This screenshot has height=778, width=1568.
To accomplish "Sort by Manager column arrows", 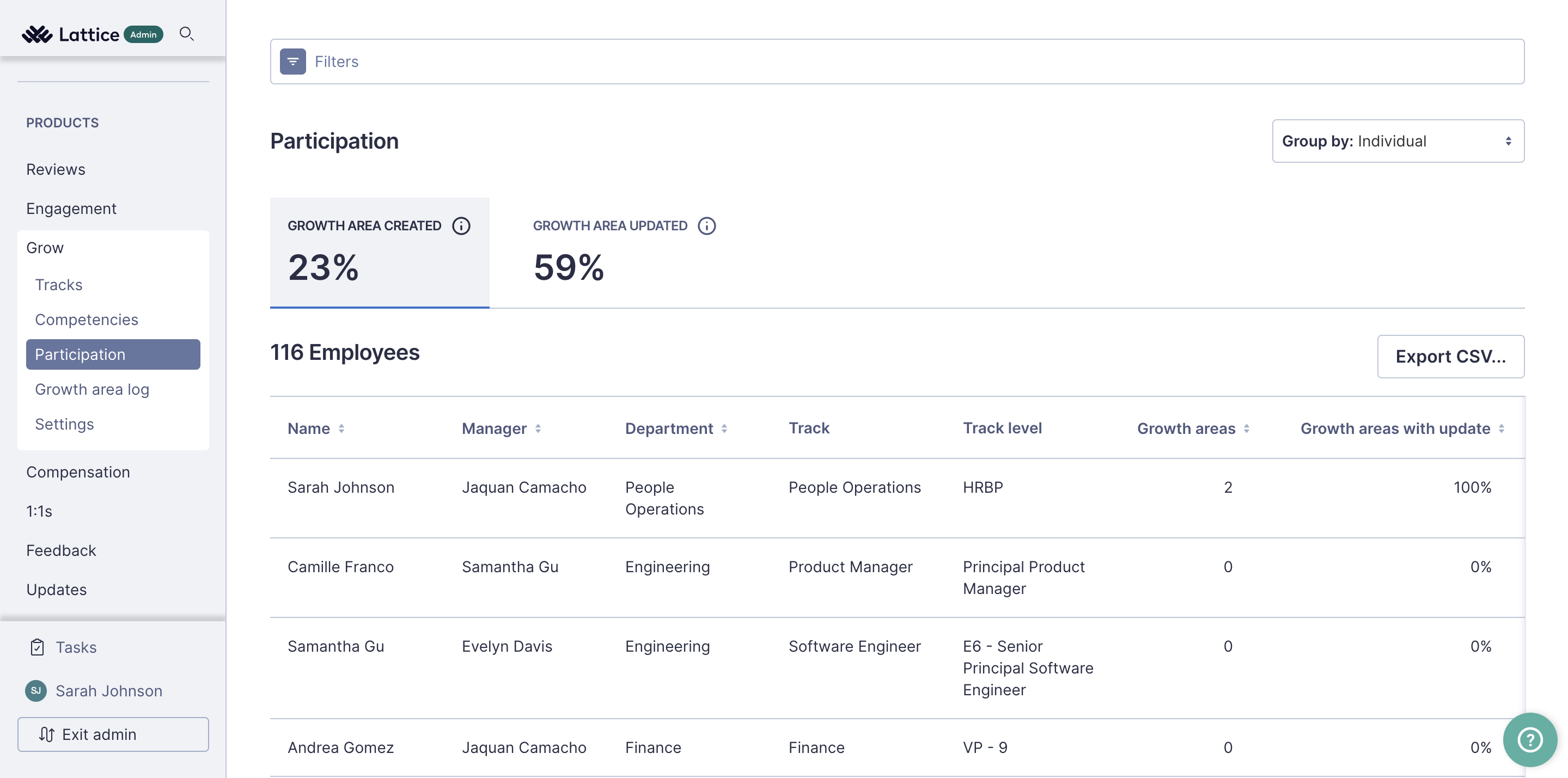I will [x=538, y=428].
